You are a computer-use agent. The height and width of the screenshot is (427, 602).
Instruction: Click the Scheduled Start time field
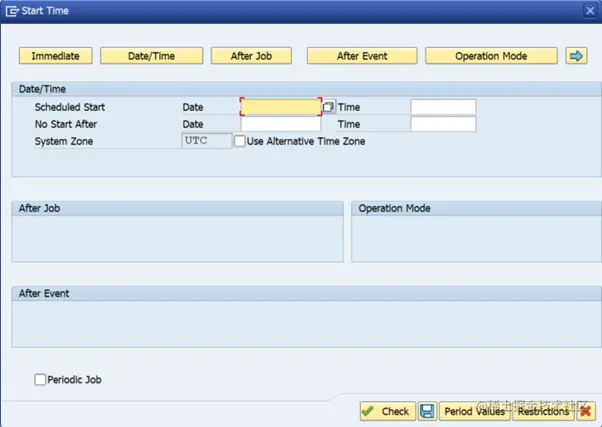pyautogui.click(x=443, y=107)
